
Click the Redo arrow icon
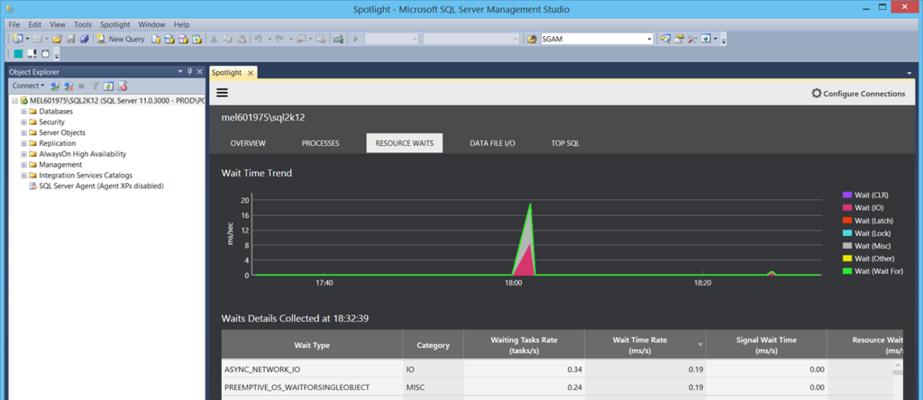[279, 39]
